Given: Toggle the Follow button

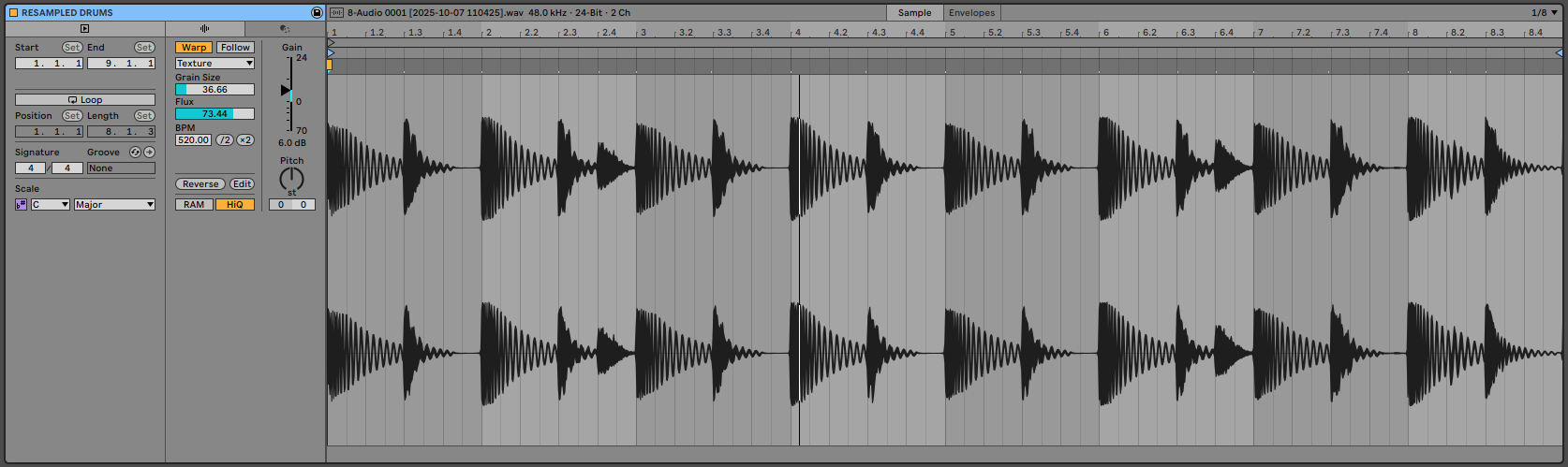Looking at the screenshot, I should (235, 48).
